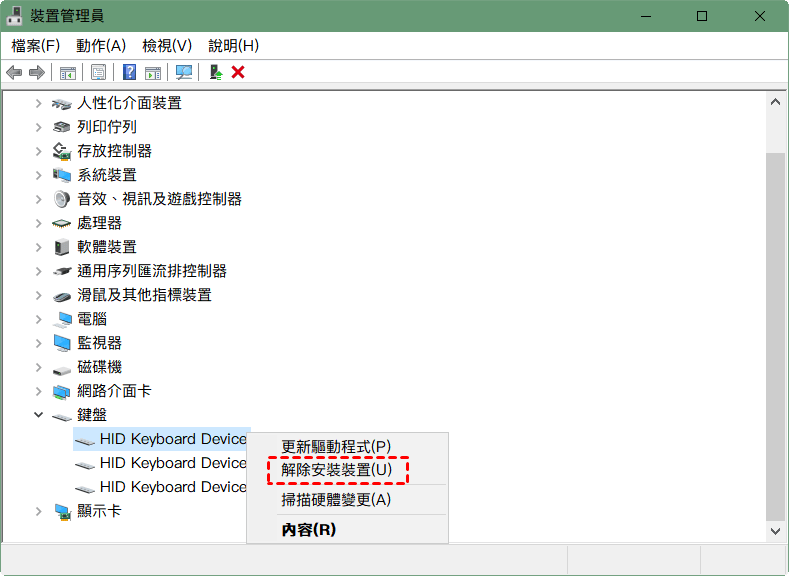Image resolution: width=789 pixels, height=576 pixels.
Task: Choose 更新驅動程式(P) from context menu
Action: (x=347, y=446)
